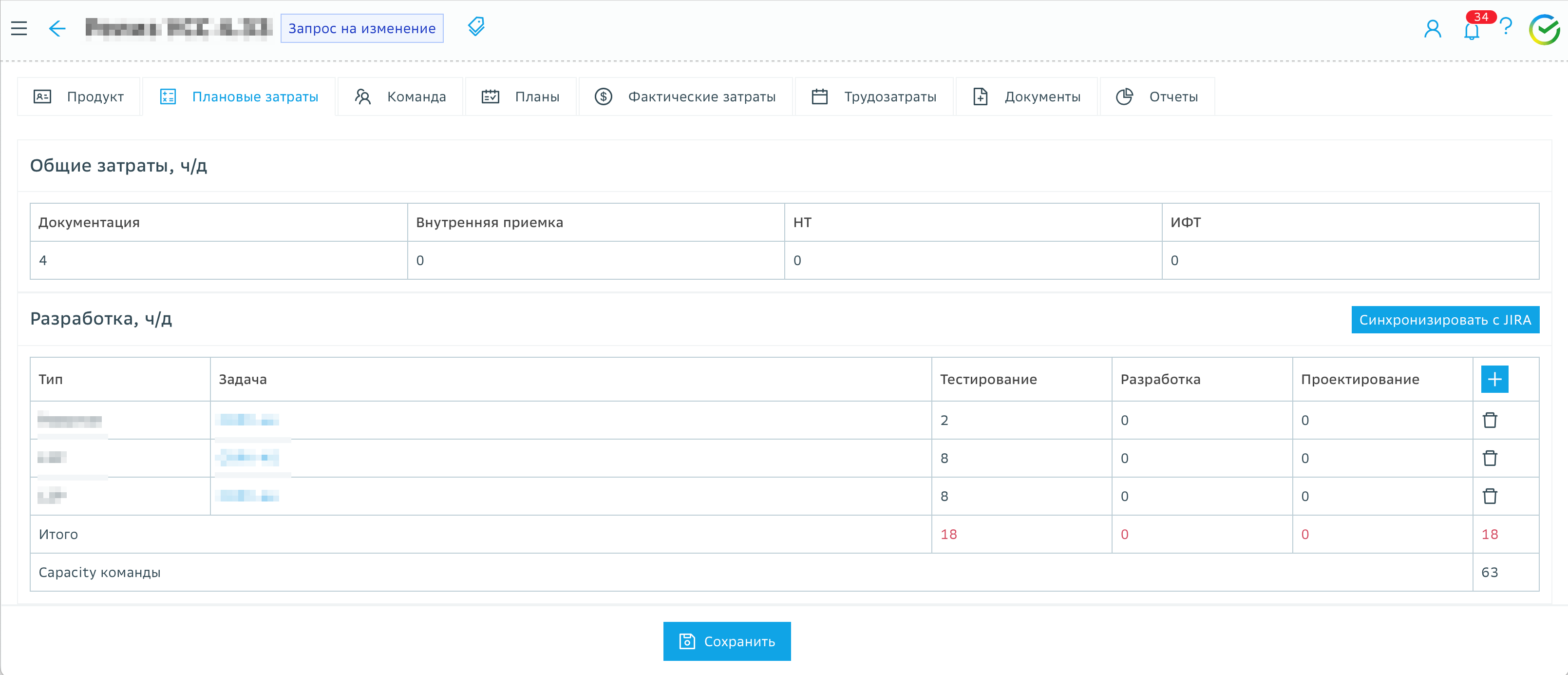Click the back arrow icon
The width and height of the screenshot is (1568, 675).
[57, 28]
